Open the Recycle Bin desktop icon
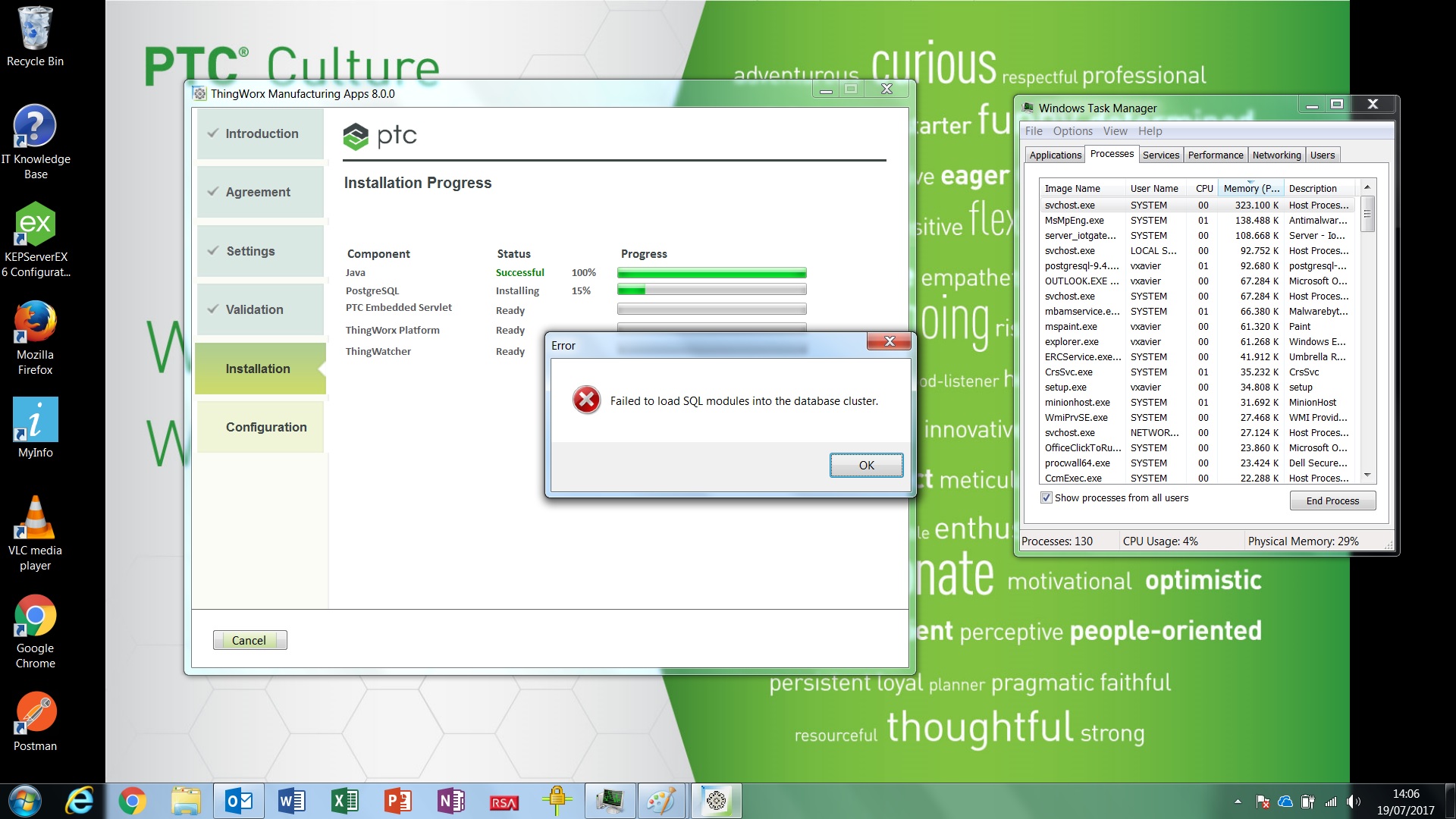The image size is (1456, 819). tap(35, 36)
